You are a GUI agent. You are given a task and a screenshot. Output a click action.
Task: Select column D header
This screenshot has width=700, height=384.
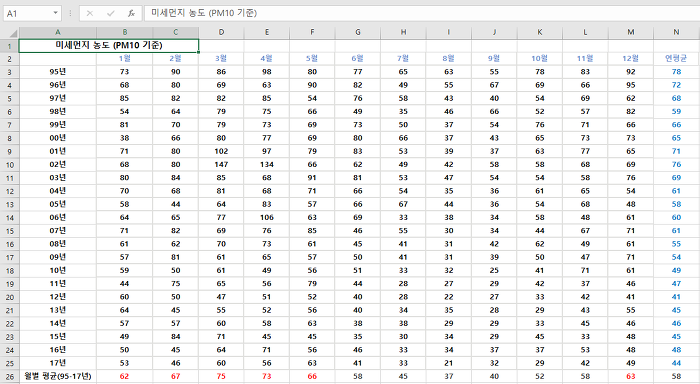221,32
